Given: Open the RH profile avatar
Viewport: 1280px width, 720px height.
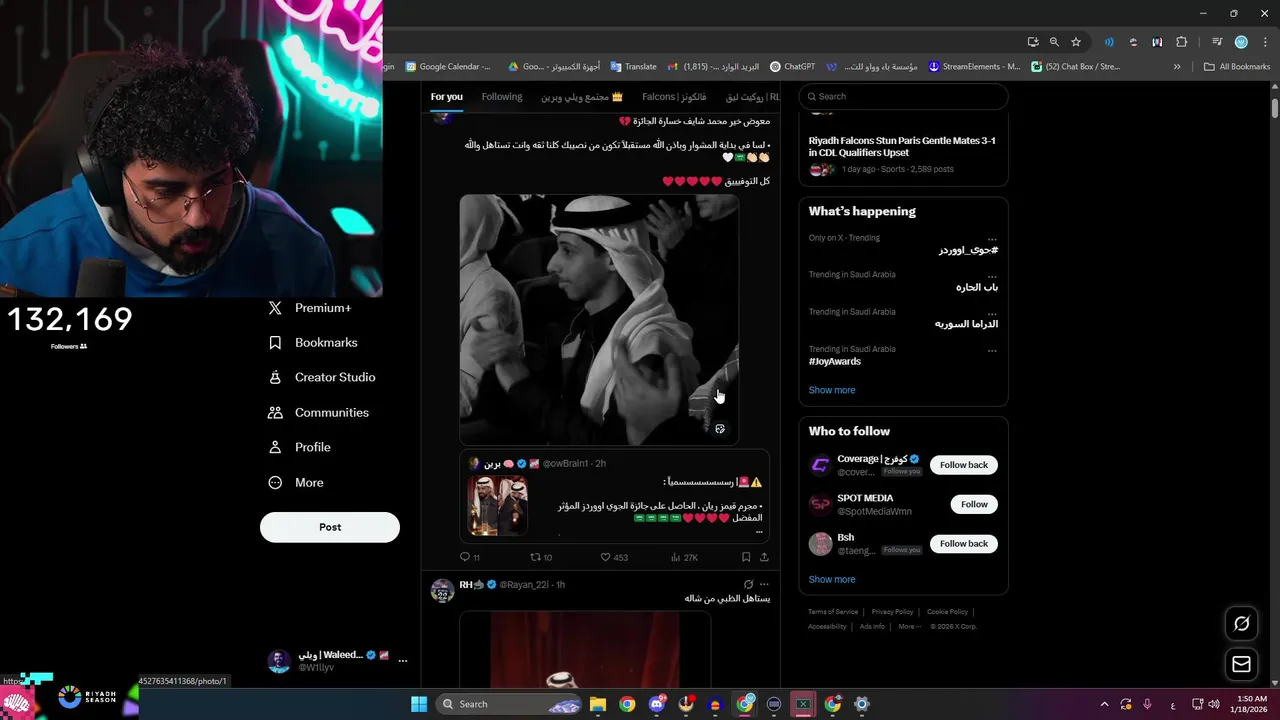Looking at the screenshot, I should coord(442,590).
